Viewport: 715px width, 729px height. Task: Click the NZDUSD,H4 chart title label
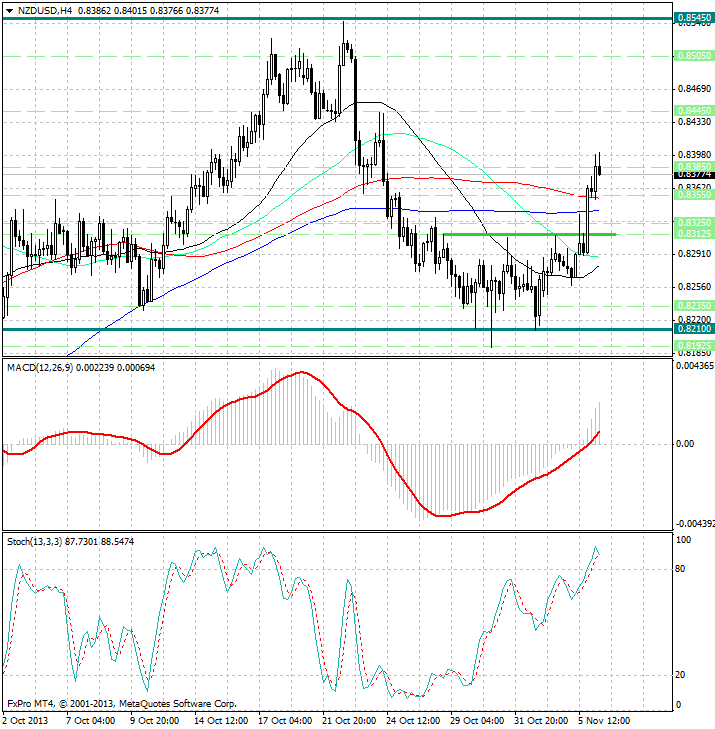[x=40, y=10]
